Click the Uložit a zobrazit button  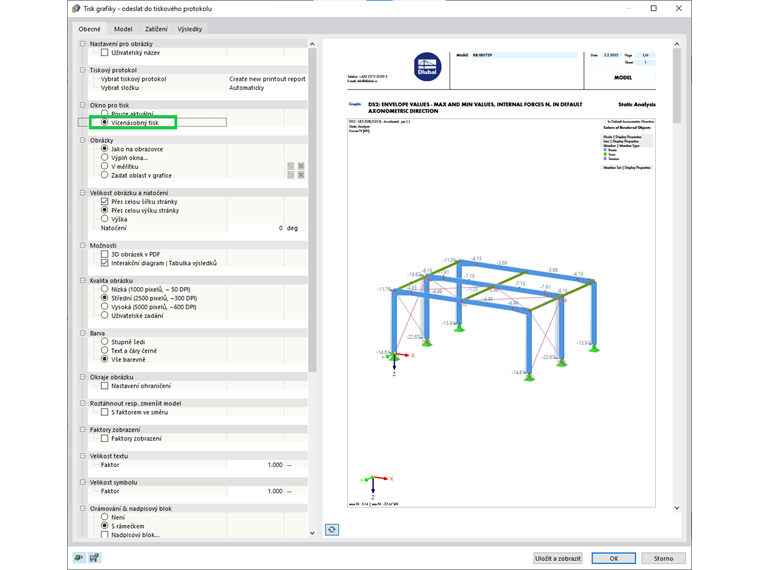point(557,558)
